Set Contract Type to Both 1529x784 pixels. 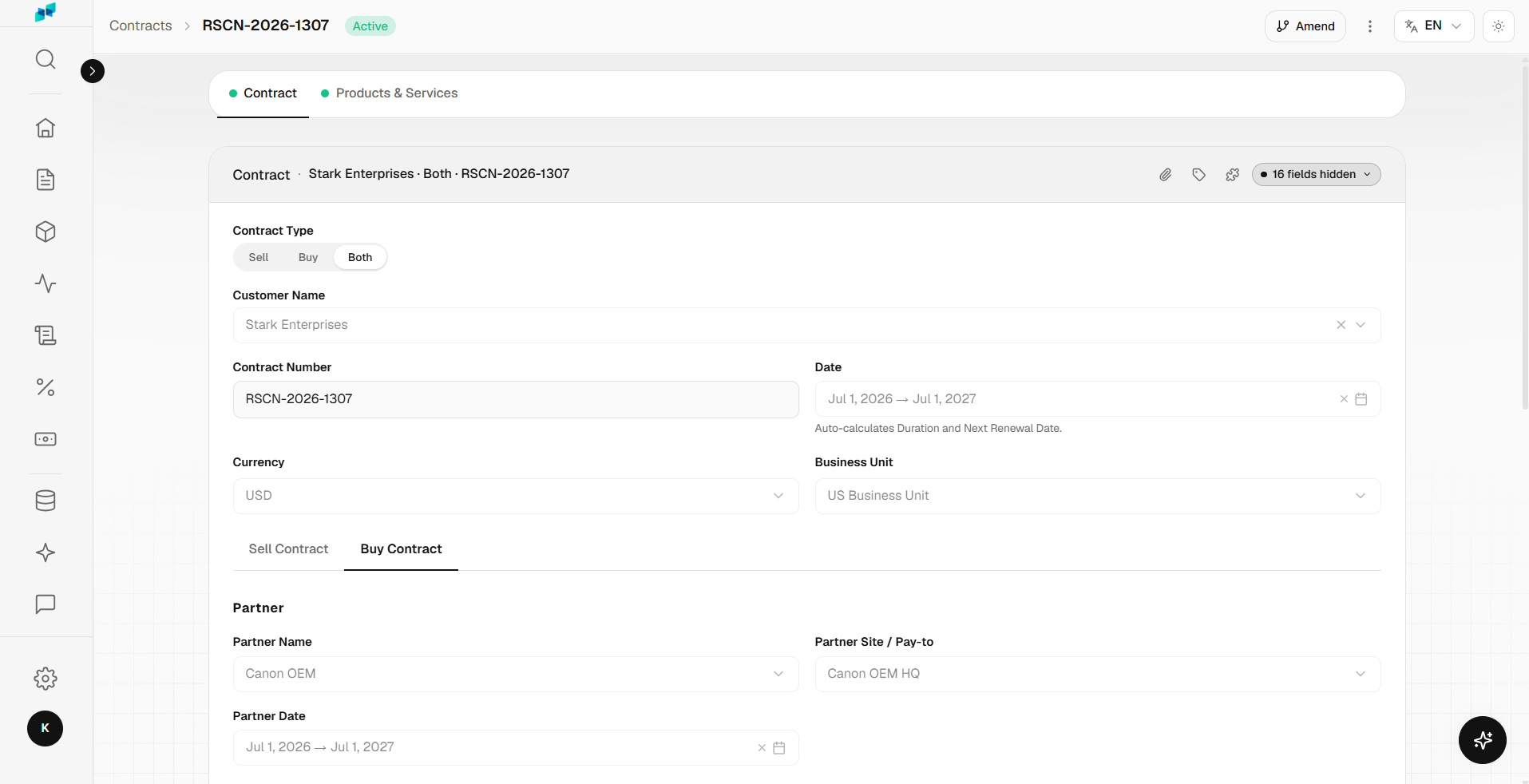tap(360, 257)
